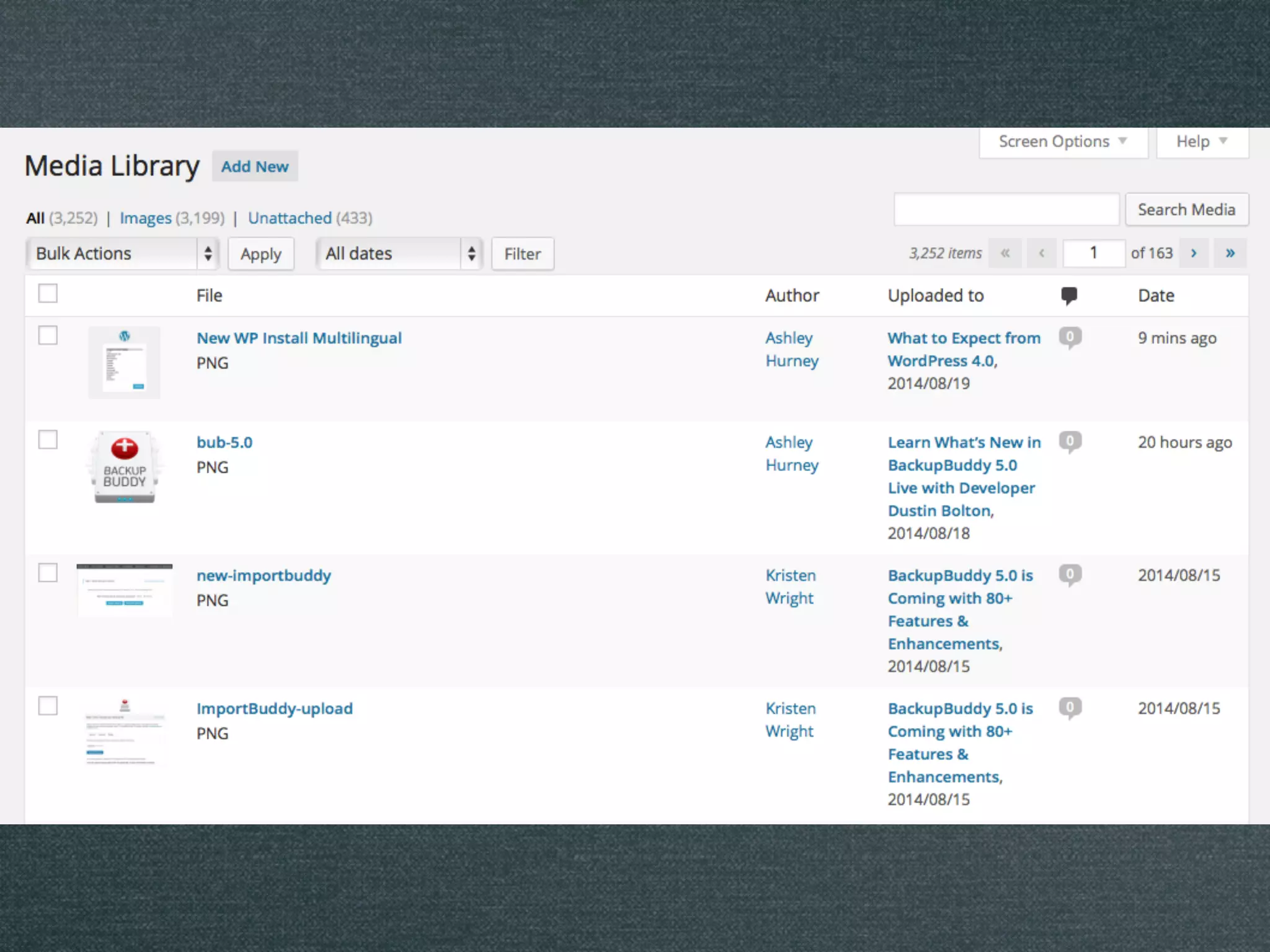Open the new-importbuddy file link
The width and height of the screenshot is (1270, 952).
coord(264,576)
